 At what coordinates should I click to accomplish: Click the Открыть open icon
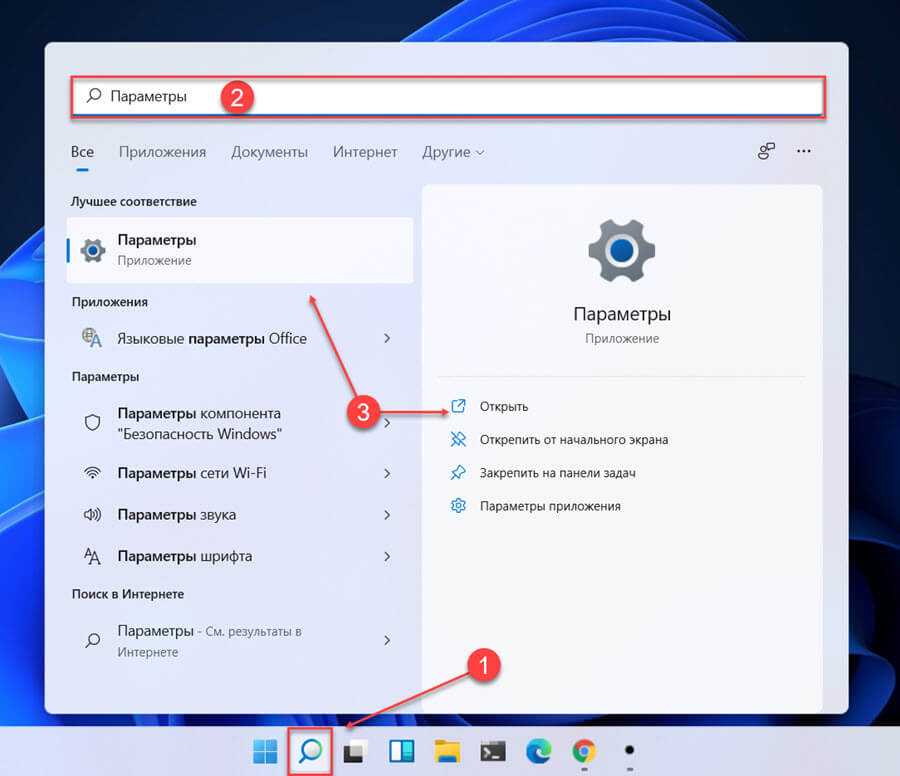coord(458,406)
